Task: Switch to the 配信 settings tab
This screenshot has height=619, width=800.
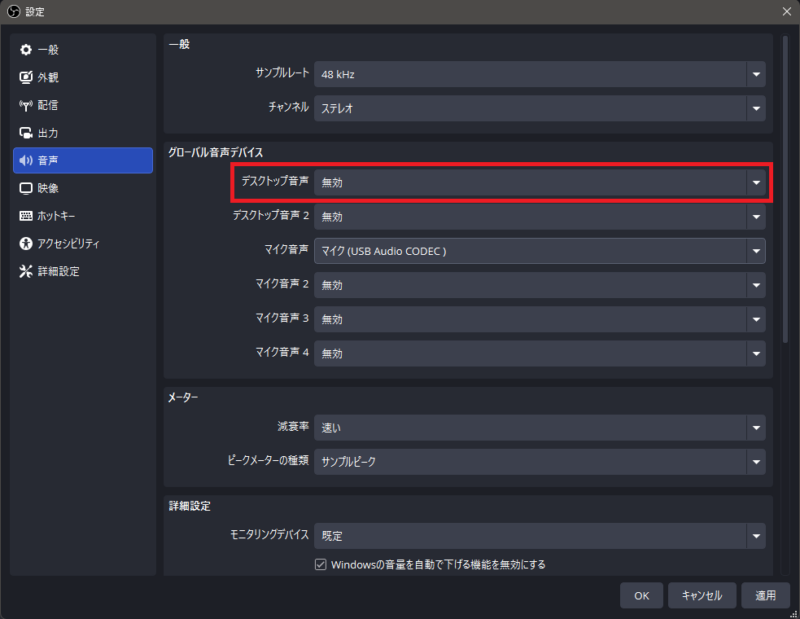Action: 83,105
